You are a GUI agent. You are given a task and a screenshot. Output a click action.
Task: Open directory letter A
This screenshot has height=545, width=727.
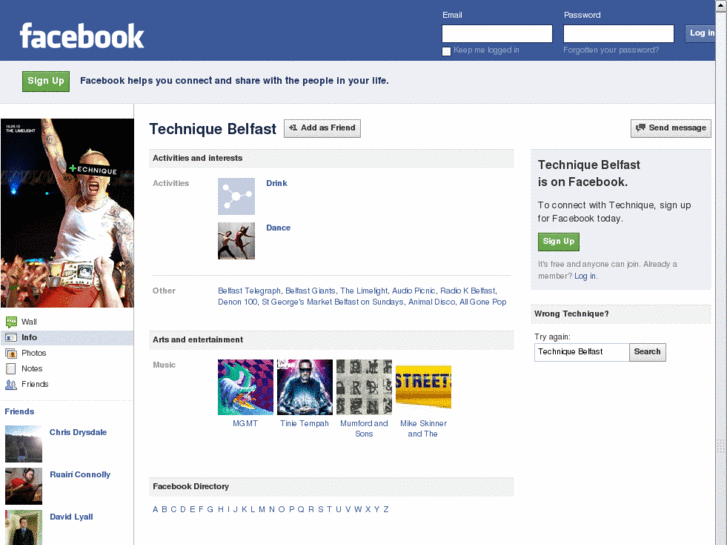pos(155,509)
